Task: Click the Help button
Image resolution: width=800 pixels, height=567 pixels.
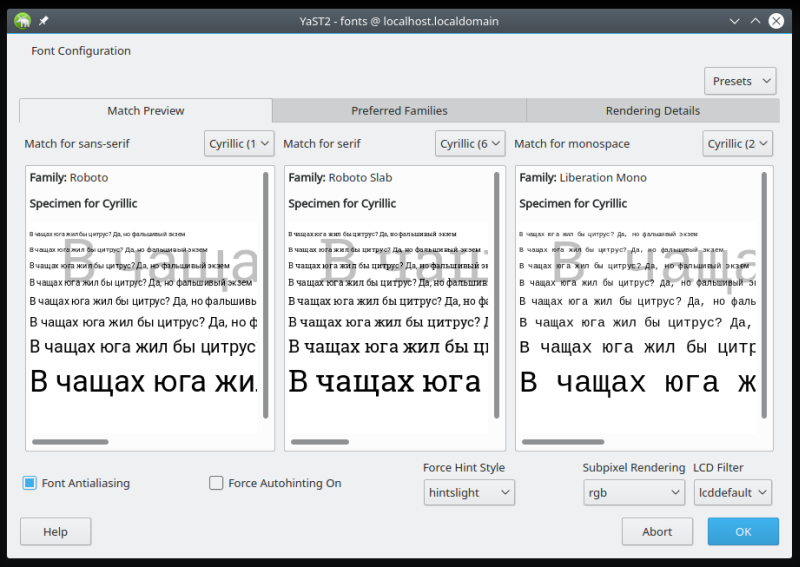Action: coord(56,532)
